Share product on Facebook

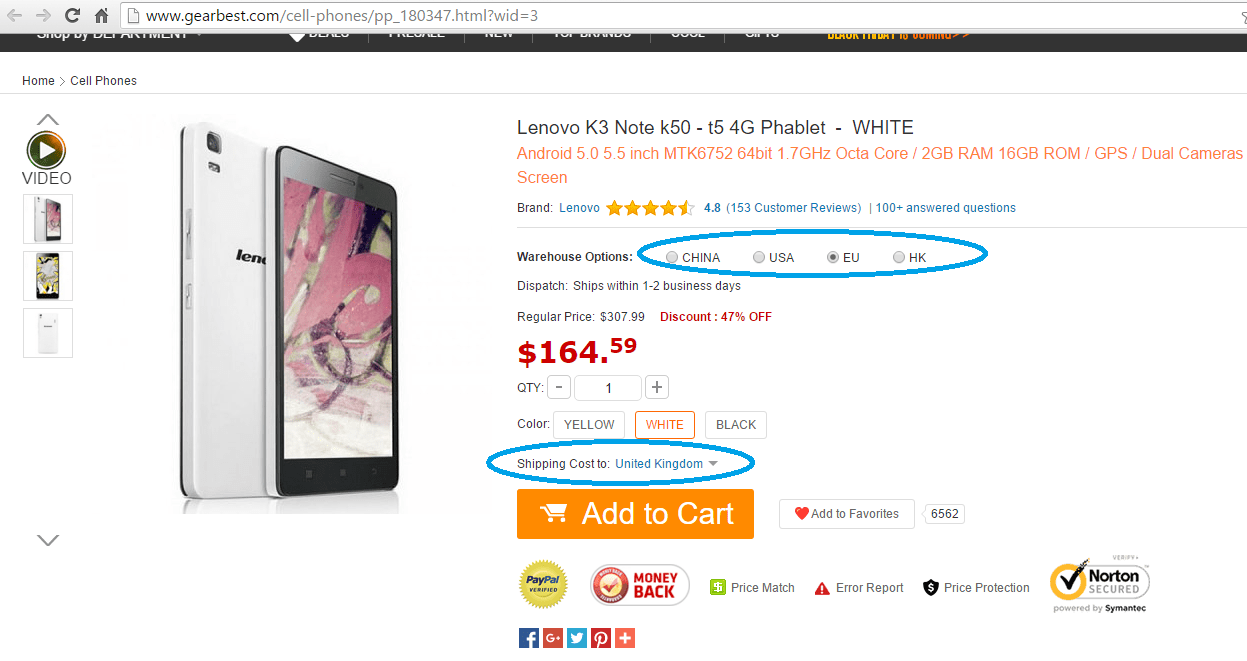529,638
